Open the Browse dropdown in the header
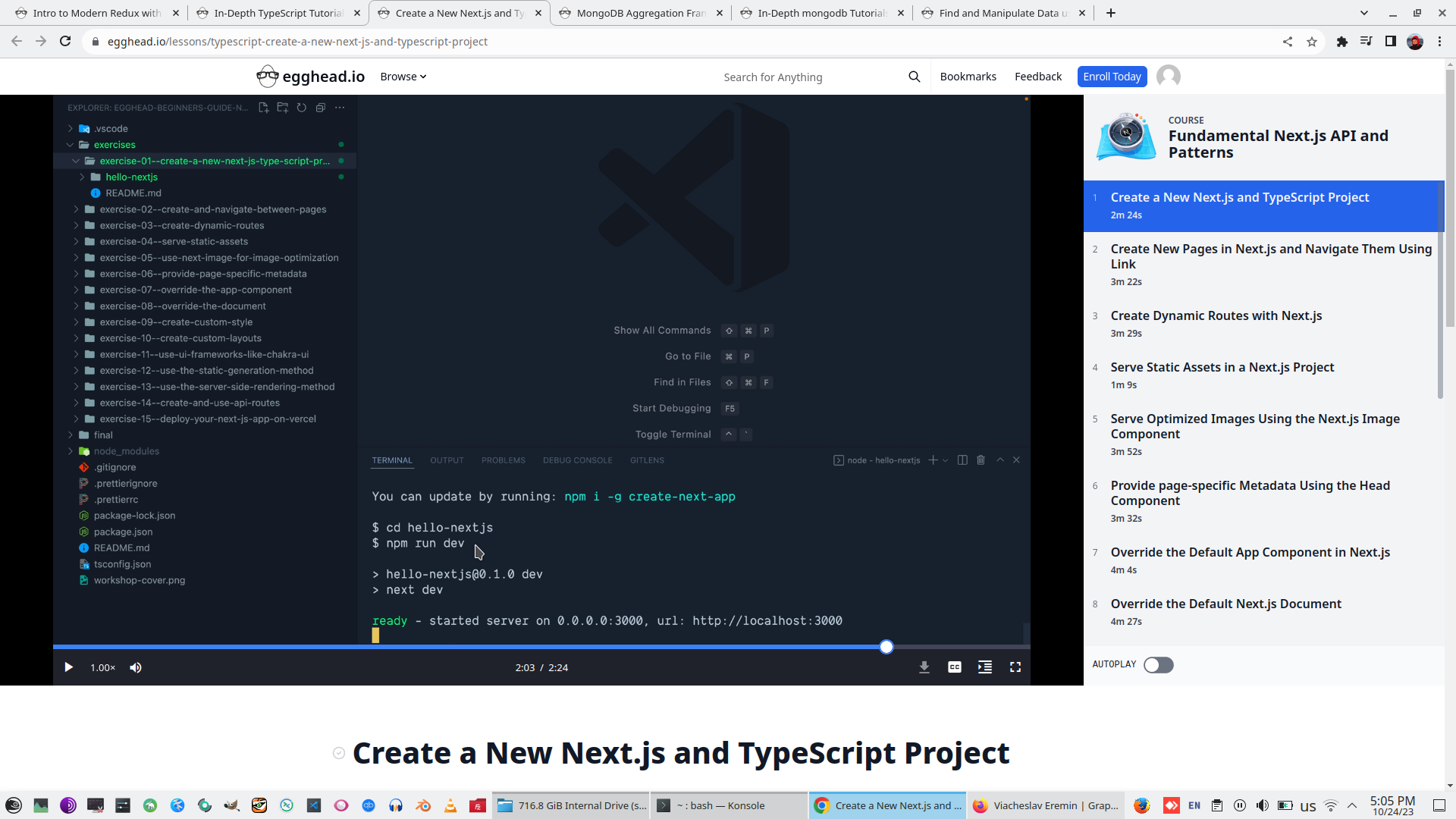The height and width of the screenshot is (819, 1456). (403, 76)
